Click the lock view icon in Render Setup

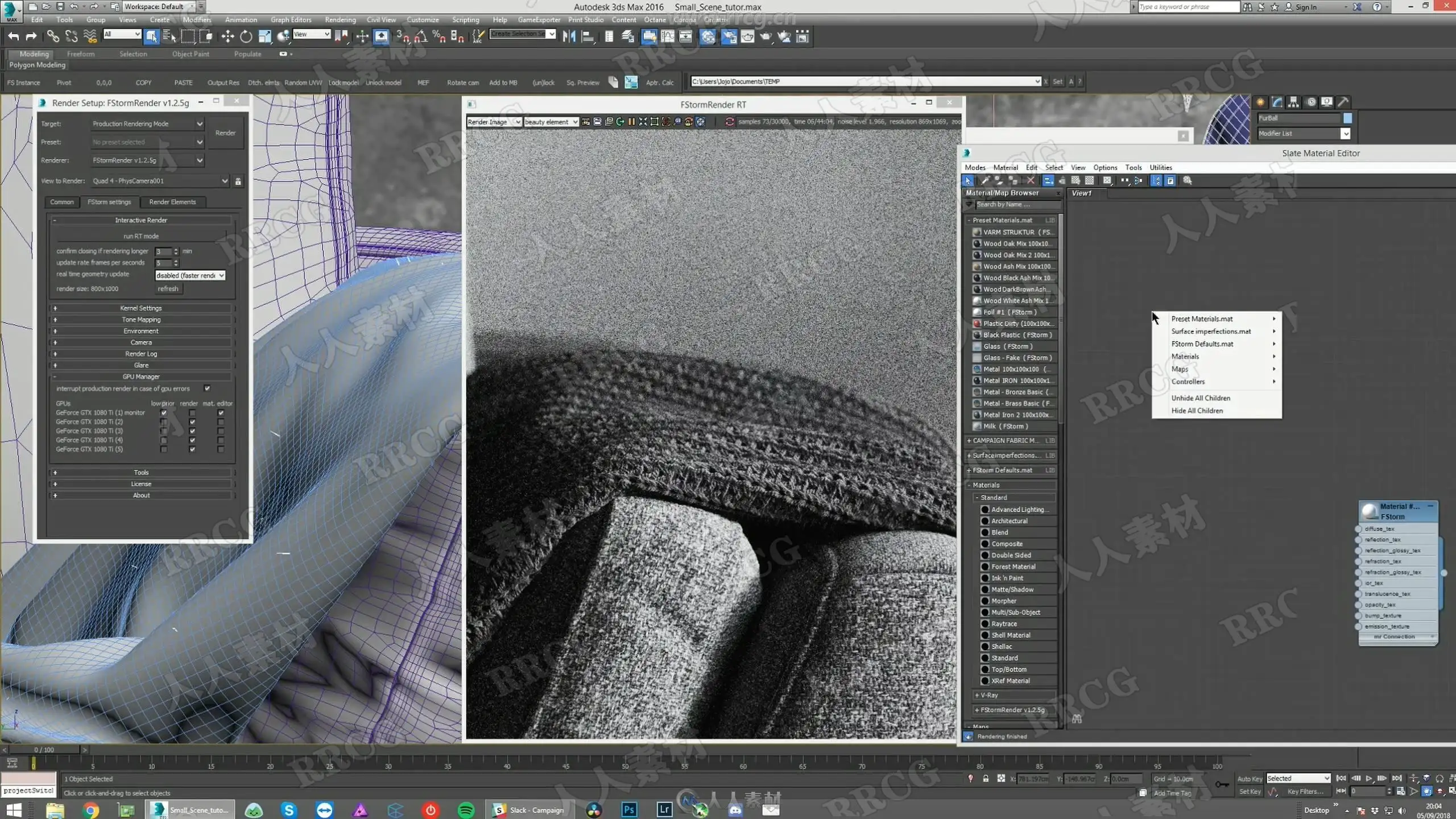point(238,181)
